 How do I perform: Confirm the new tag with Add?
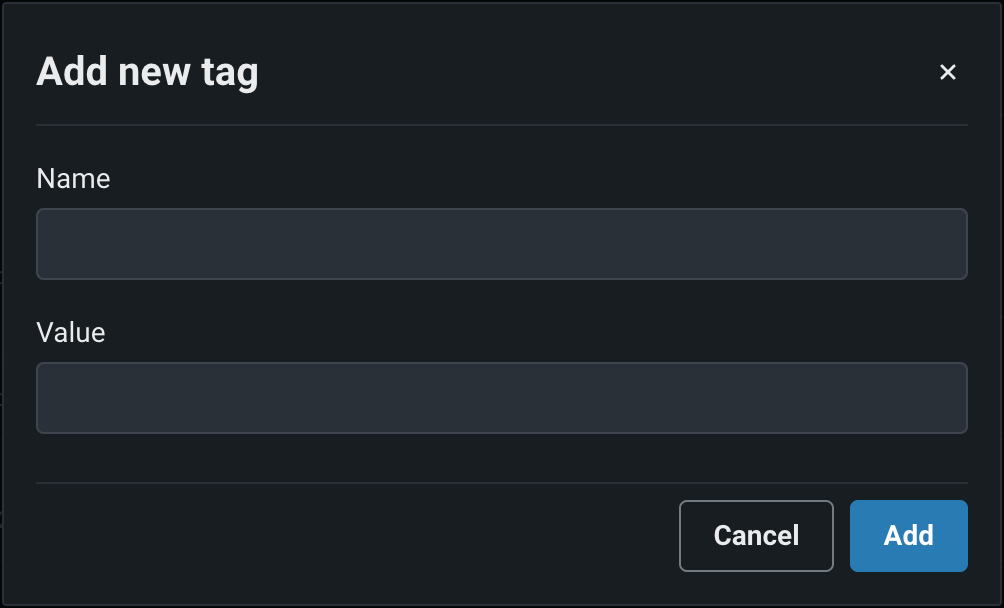pyautogui.click(x=908, y=536)
